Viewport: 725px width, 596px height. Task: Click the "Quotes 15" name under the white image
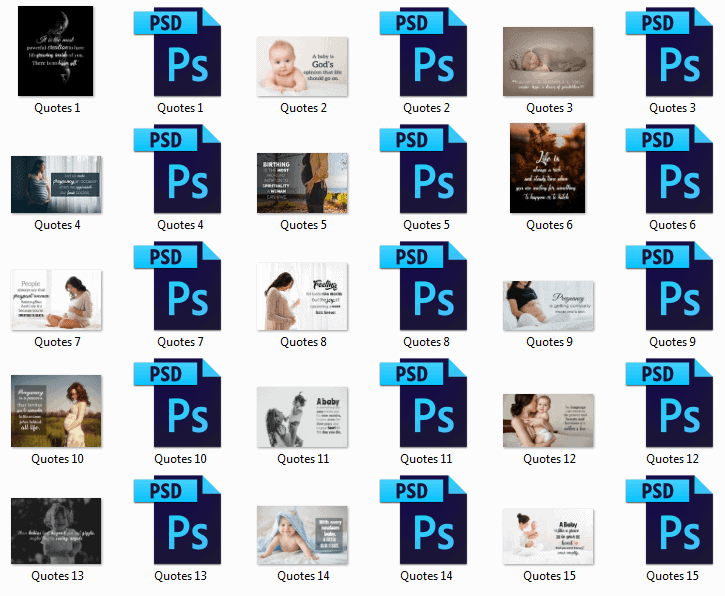click(549, 576)
